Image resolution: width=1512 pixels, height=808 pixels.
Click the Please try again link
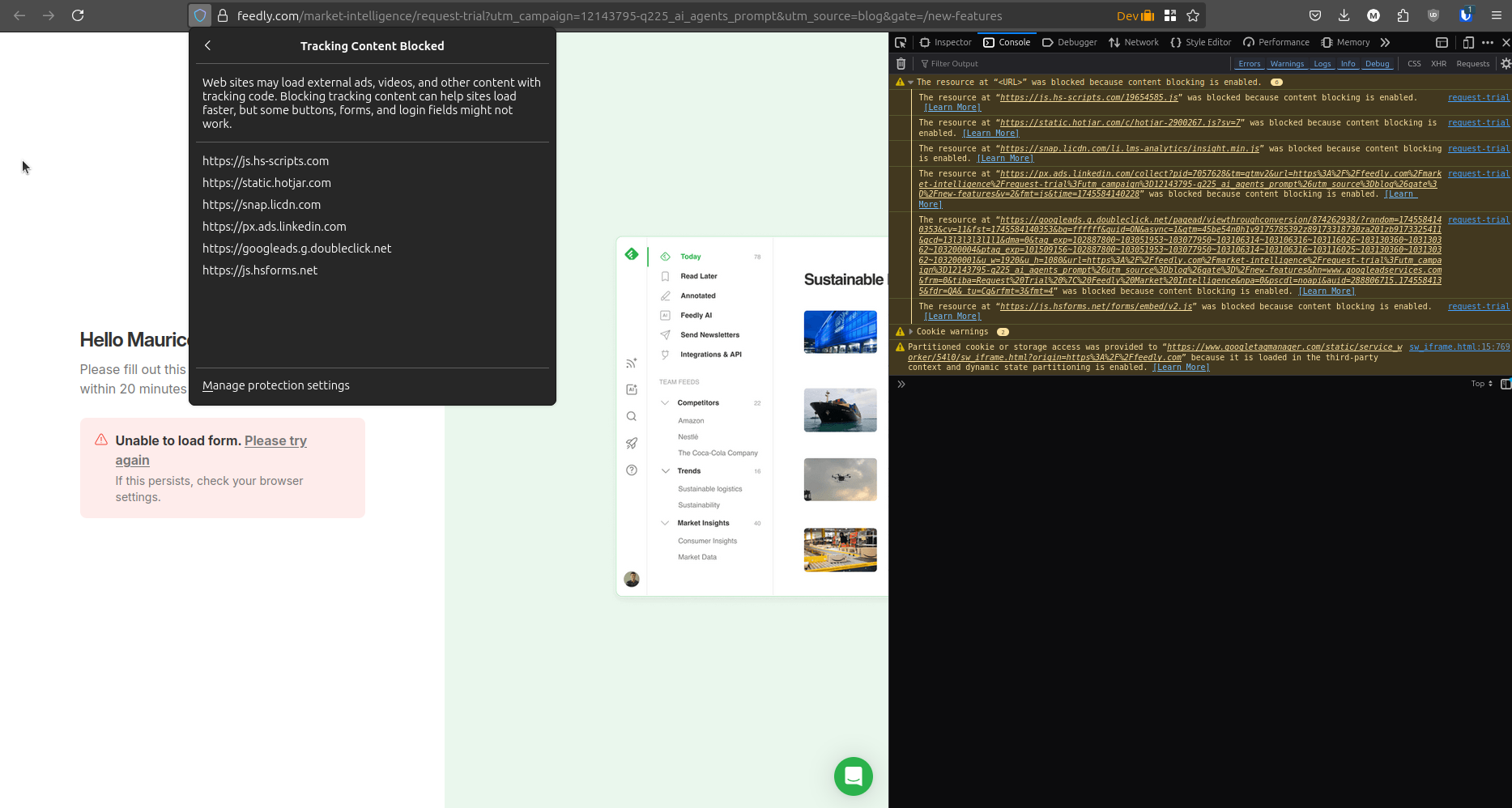click(x=275, y=440)
